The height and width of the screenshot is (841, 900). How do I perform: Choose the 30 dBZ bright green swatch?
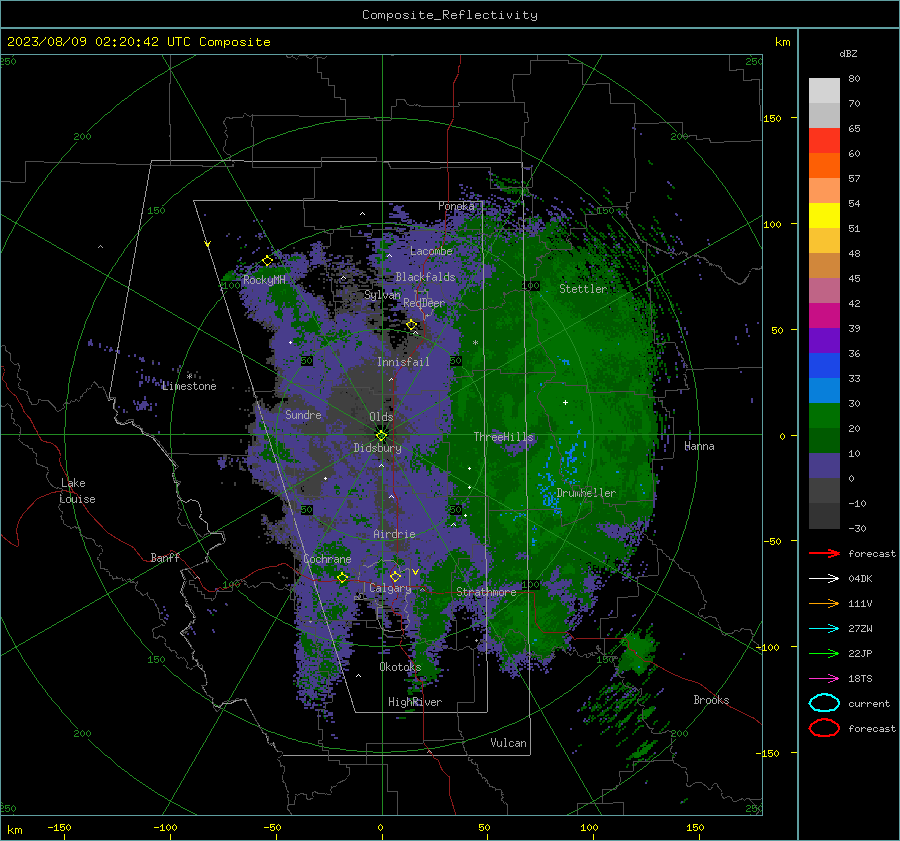pos(824,415)
